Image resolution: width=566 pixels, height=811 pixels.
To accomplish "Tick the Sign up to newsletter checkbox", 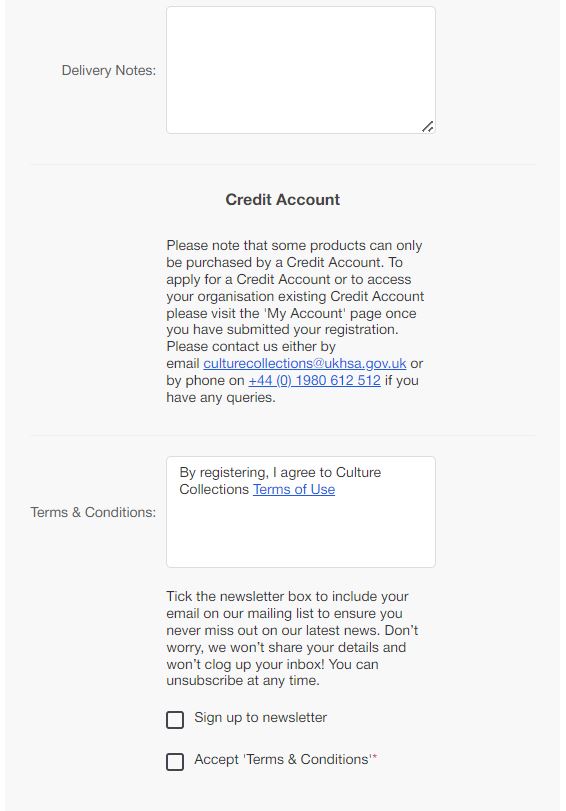I will (175, 719).
